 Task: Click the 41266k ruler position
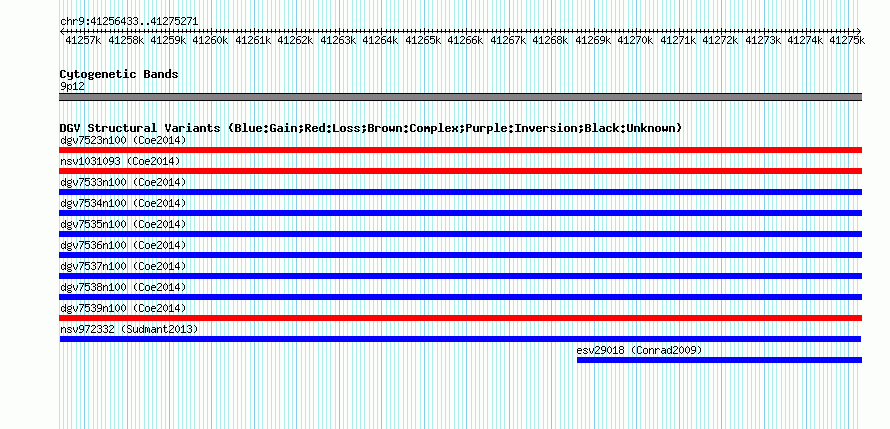click(x=465, y=40)
